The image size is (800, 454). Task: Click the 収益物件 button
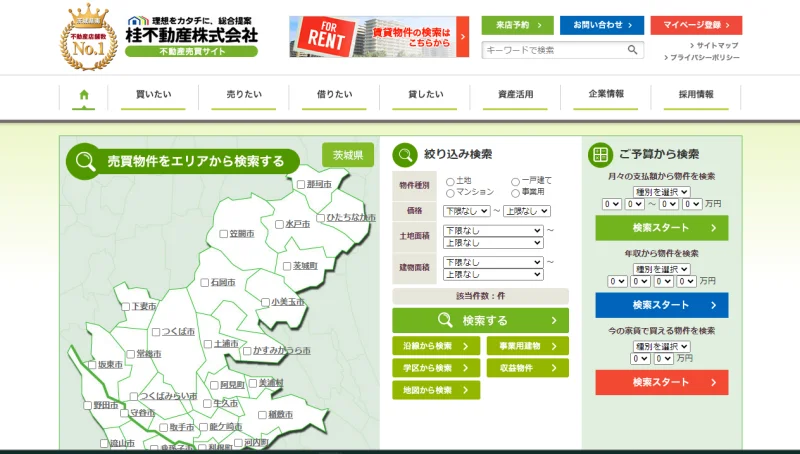pyautogui.click(x=528, y=368)
